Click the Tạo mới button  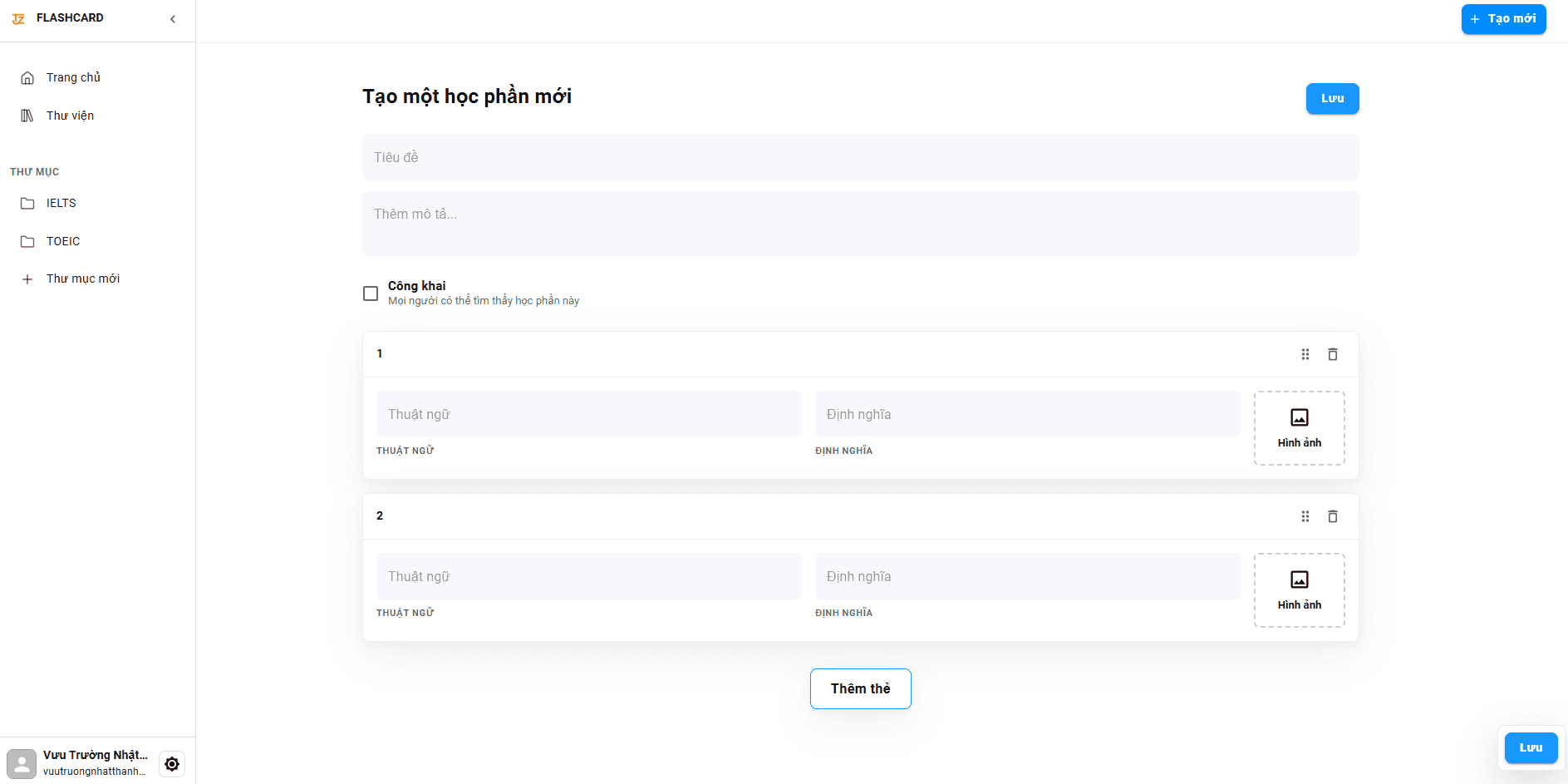(x=1502, y=18)
